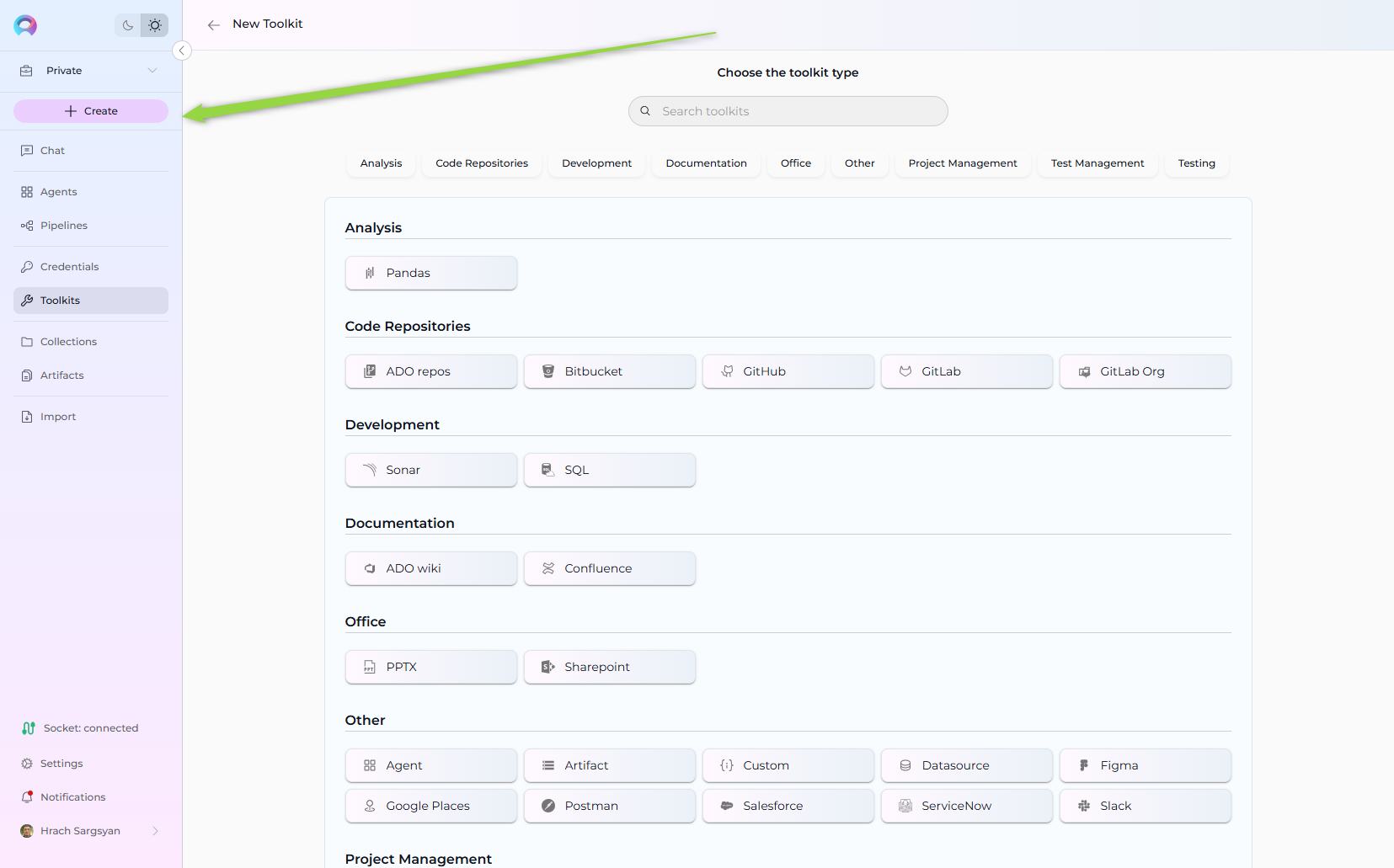Choose the Google Places toolkit
This screenshot has width=1394, height=868.
[431, 806]
